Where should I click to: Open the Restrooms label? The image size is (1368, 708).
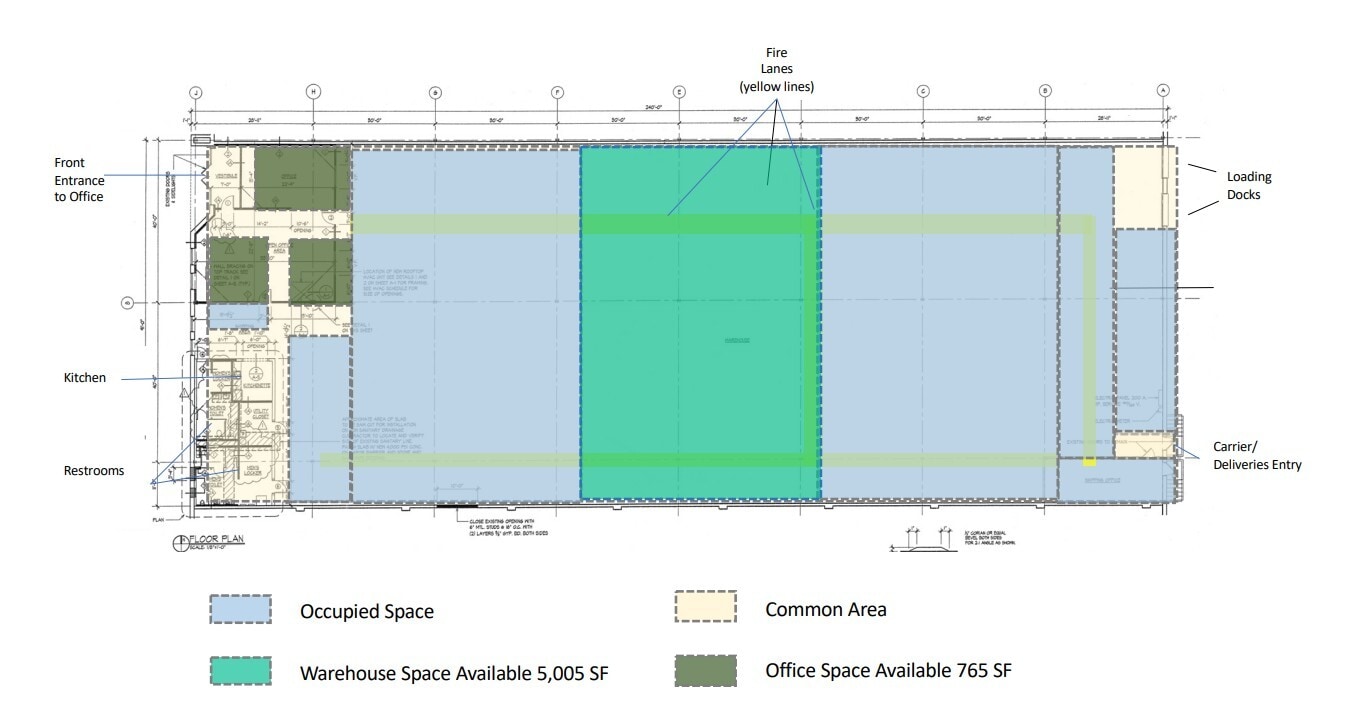click(96, 470)
